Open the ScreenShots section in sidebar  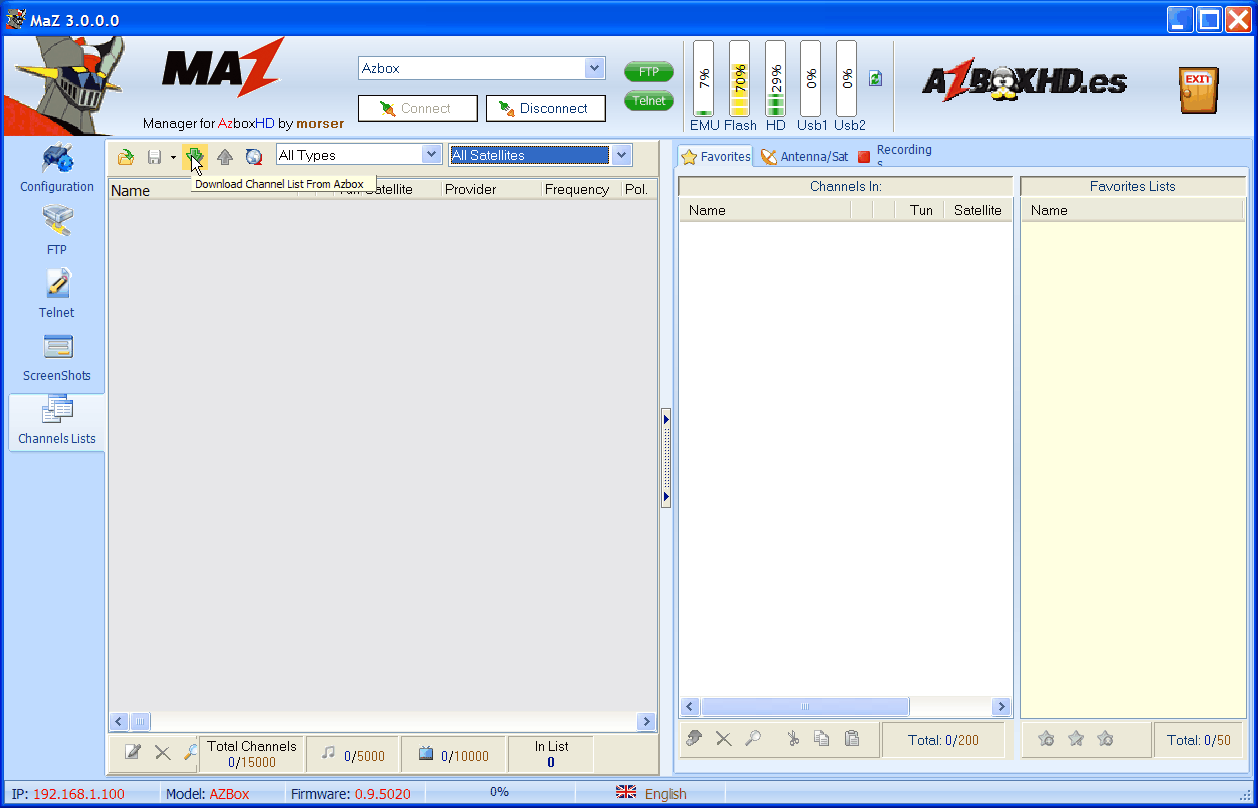57,358
